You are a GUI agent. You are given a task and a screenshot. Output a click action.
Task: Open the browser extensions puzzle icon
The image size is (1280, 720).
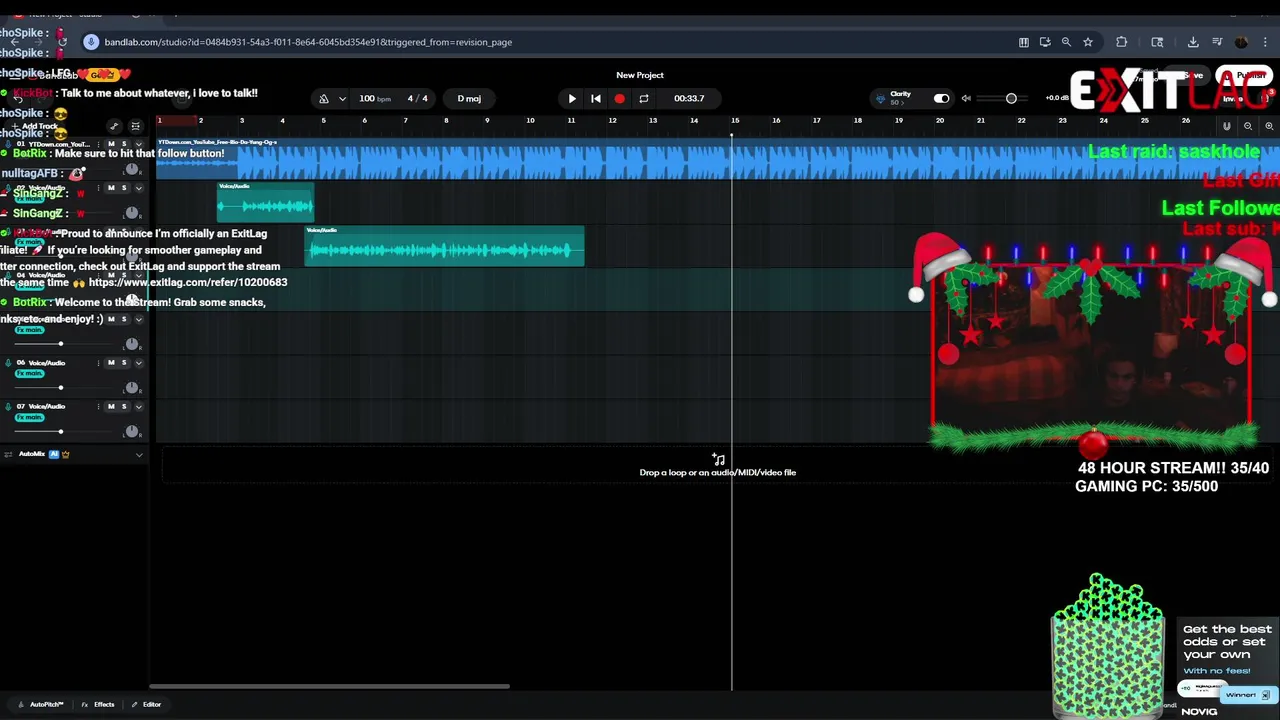(x=1121, y=42)
